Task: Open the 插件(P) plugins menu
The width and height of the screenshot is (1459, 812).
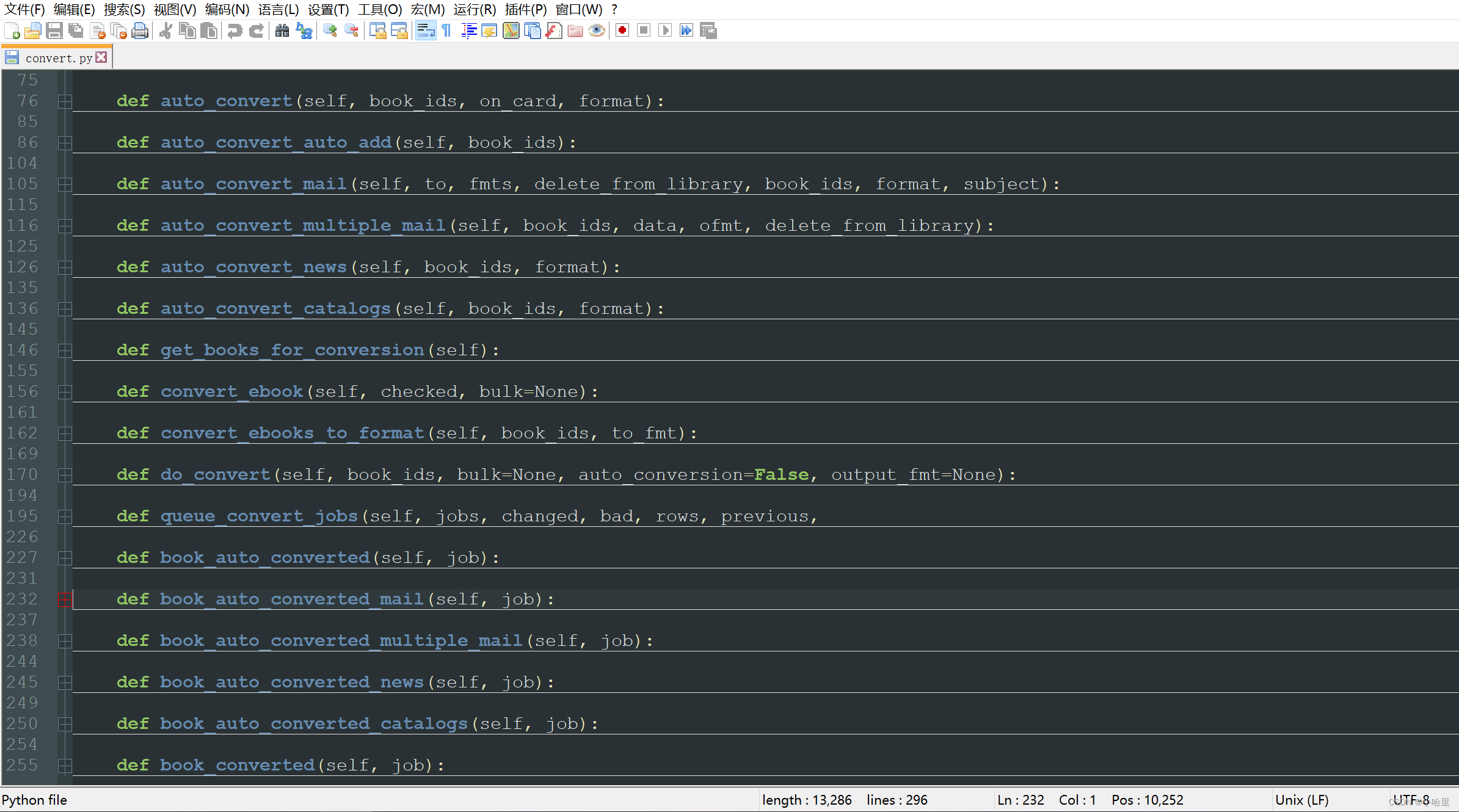Action: 525,9
